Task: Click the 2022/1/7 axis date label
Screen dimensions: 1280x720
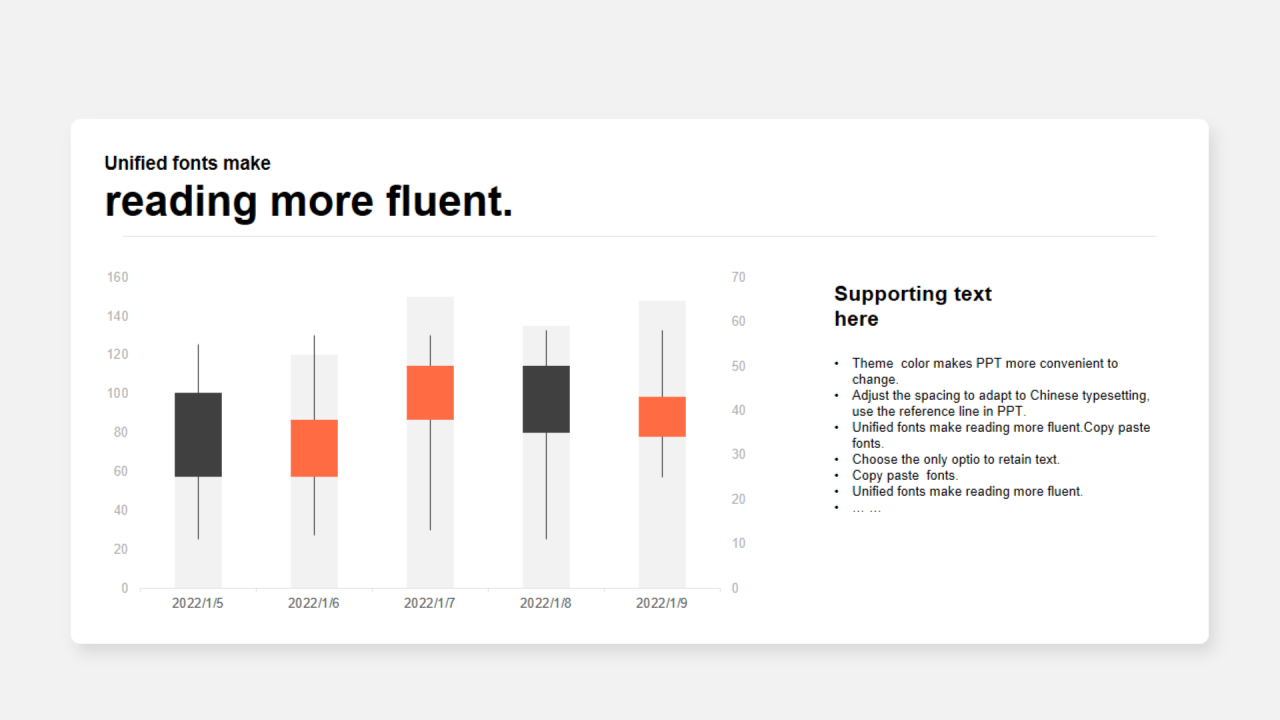Action: click(x=430, y=603)
